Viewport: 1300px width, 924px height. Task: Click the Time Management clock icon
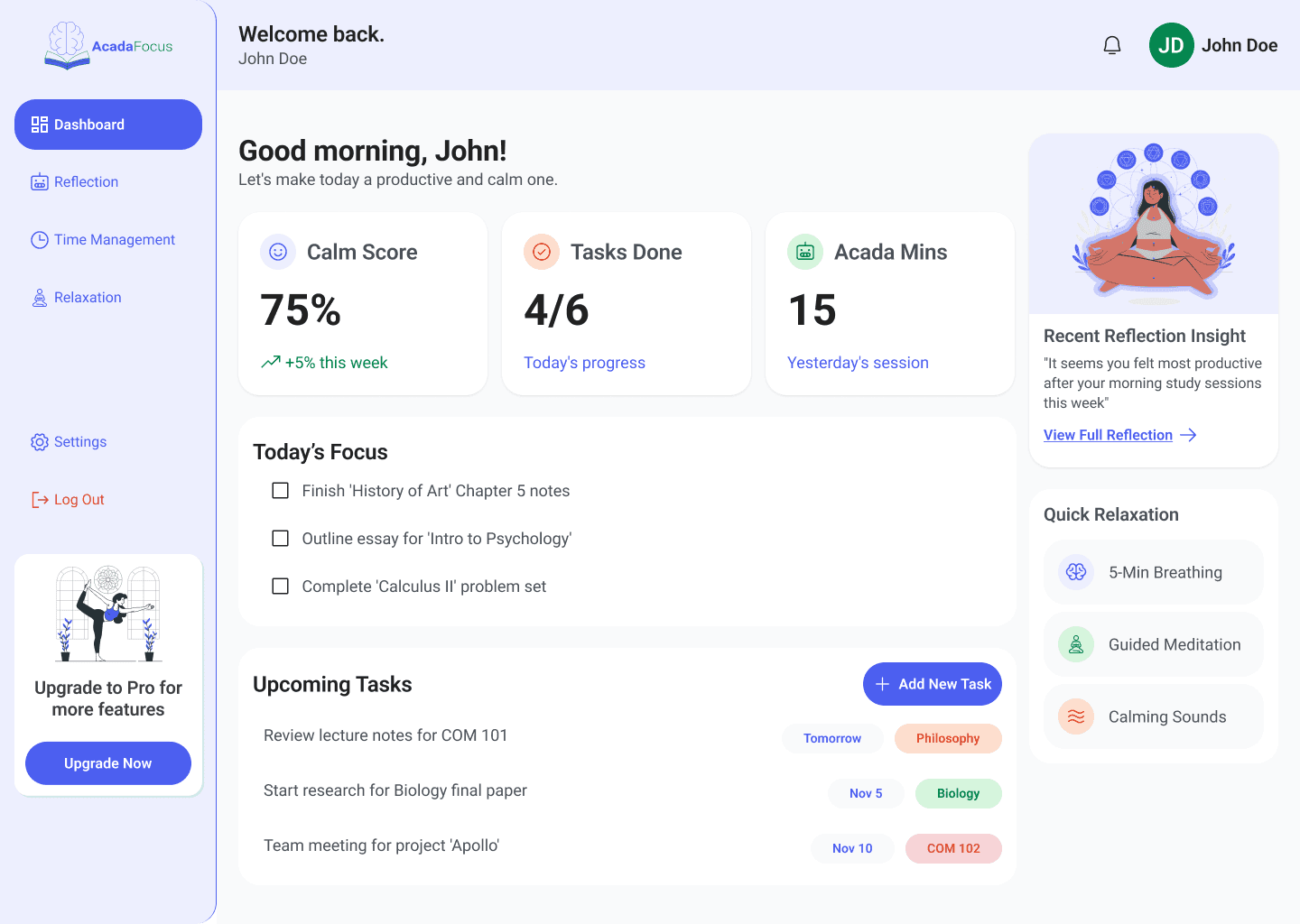[x=40, y=240]
